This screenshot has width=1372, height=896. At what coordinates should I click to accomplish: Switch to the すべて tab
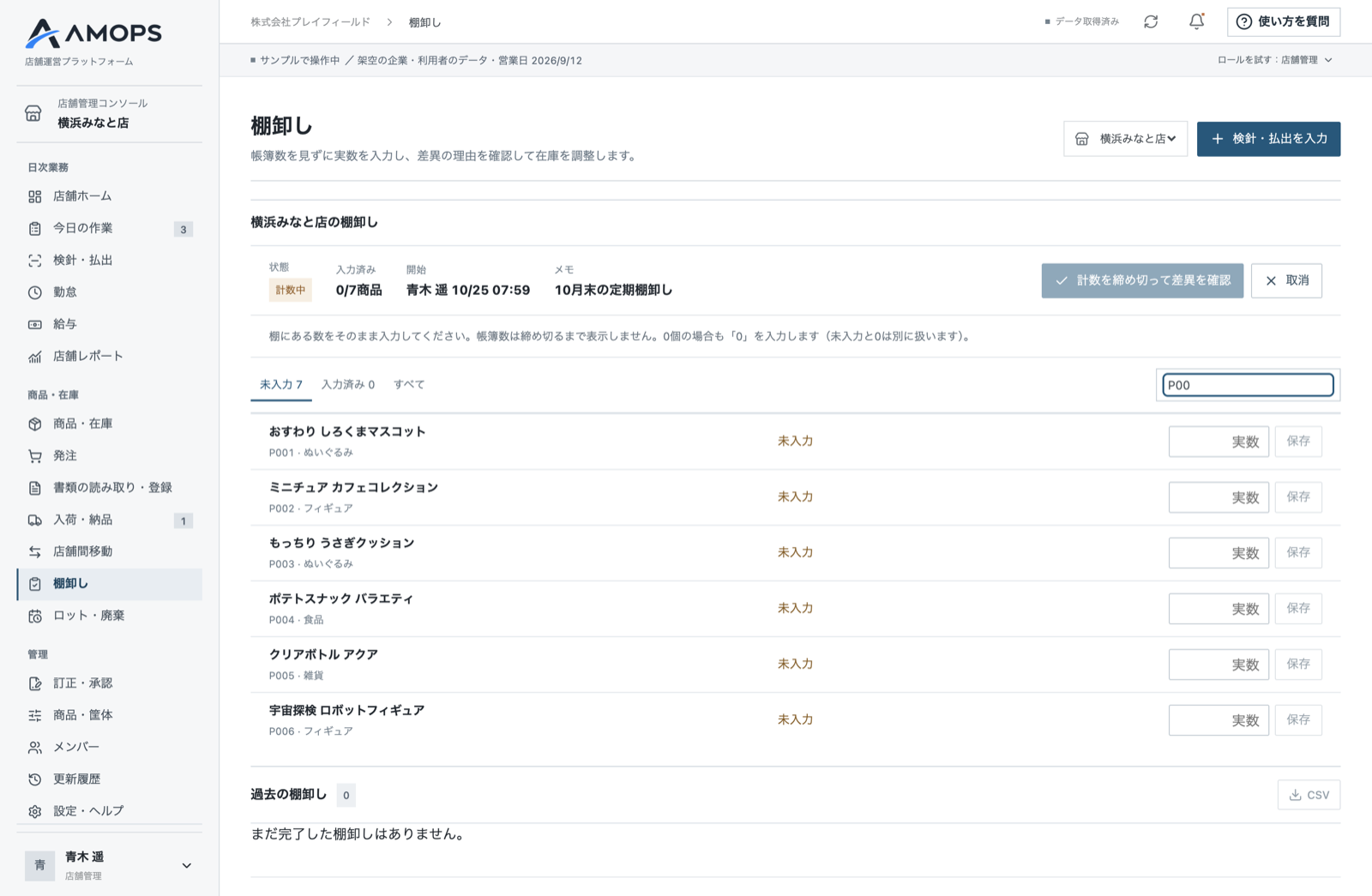(409, 385)
